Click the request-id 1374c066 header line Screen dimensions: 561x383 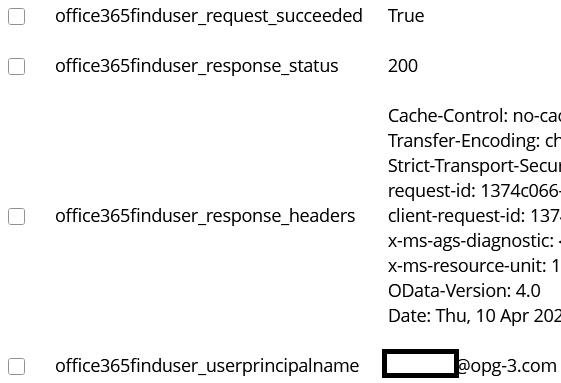[x=474, y=191]
